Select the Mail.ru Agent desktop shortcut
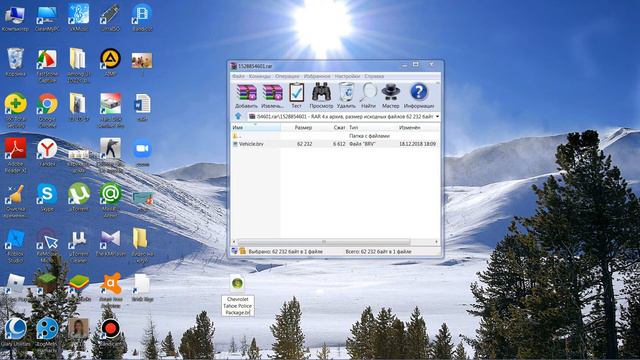This screenshot has height=360, width=640. [111, 199]
